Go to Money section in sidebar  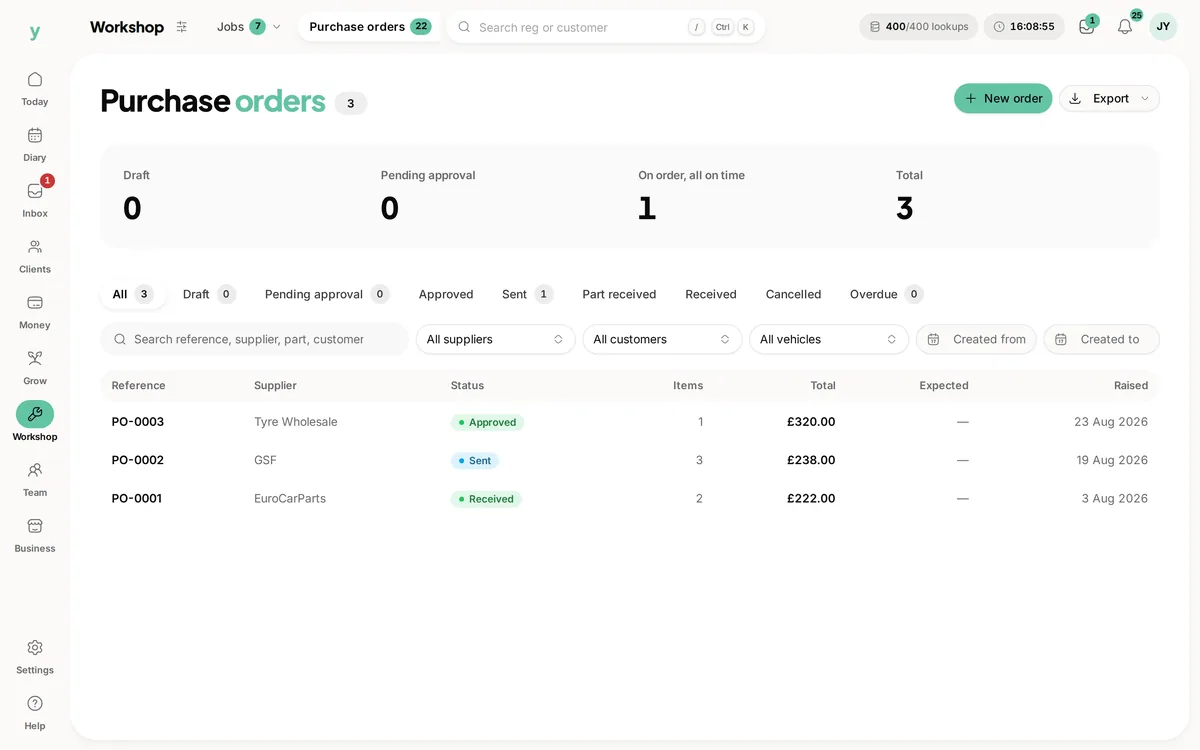pyautogui.click(x=35, y=312)
